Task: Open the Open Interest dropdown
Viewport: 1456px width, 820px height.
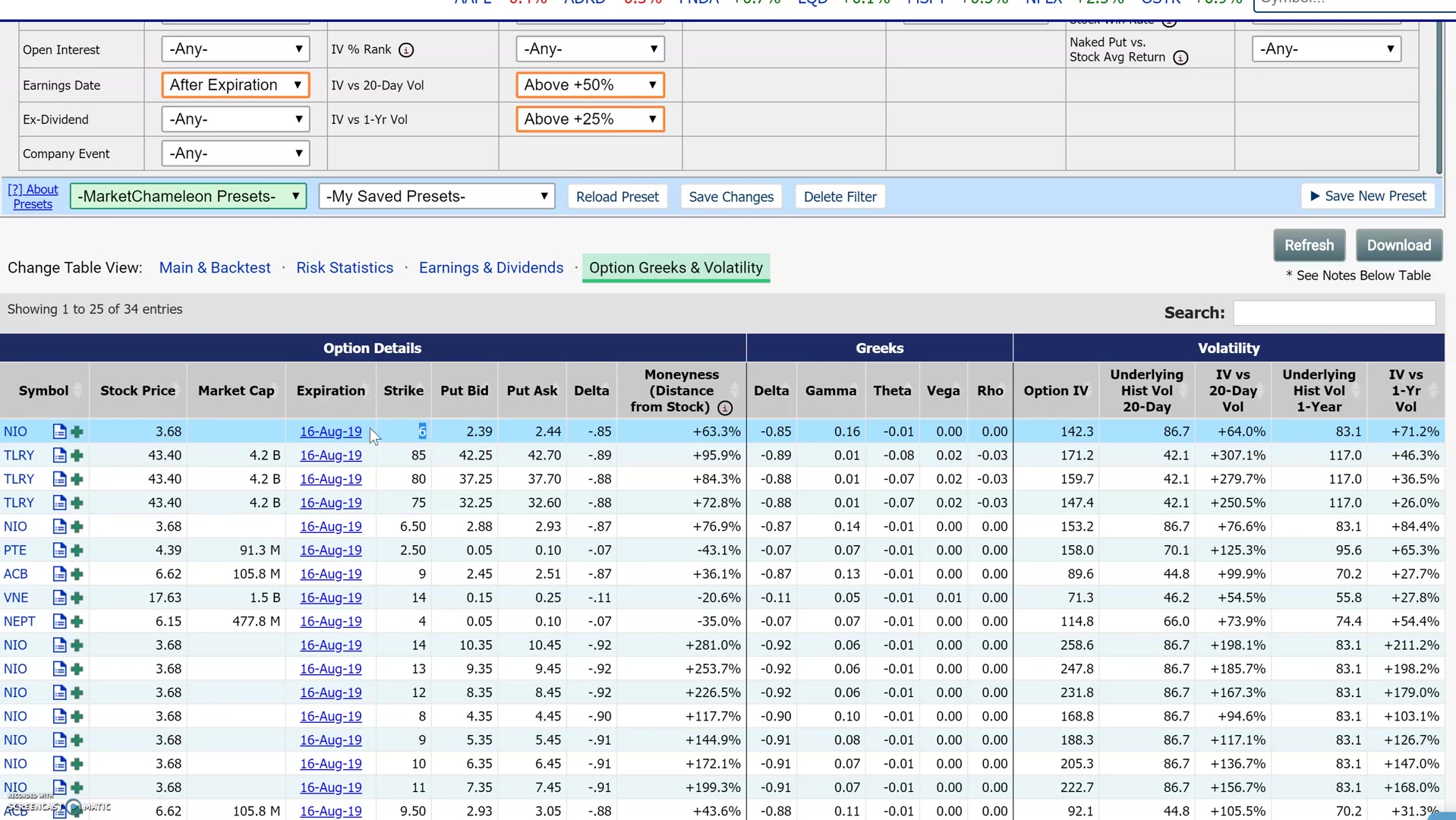Action: click(x=235, y=49)
